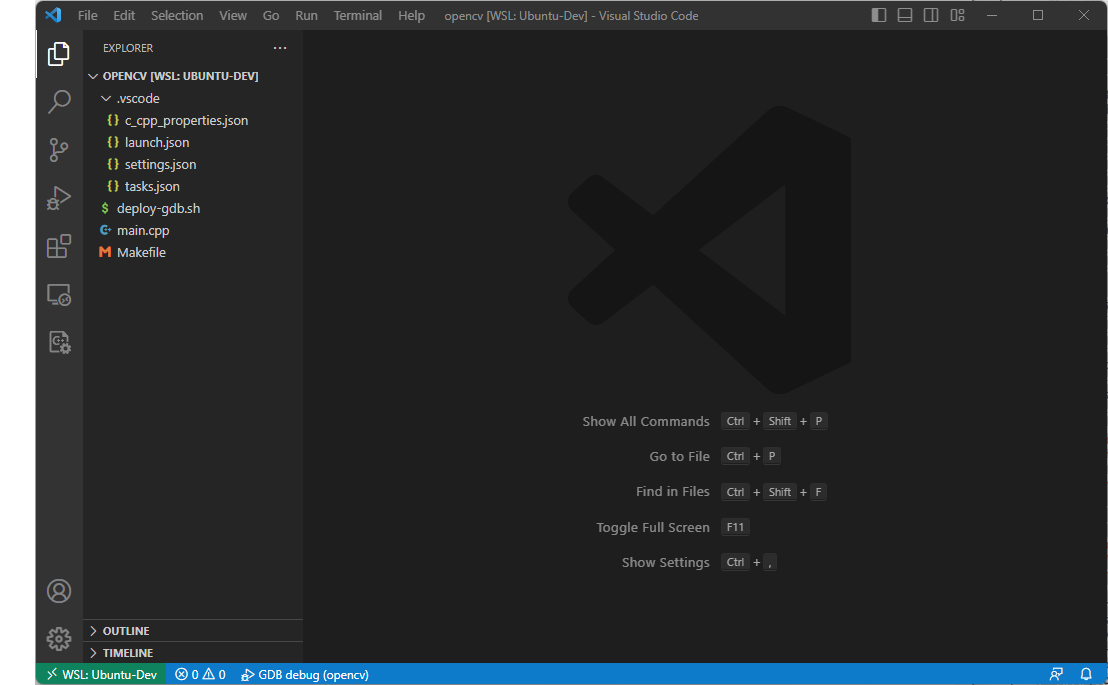Click the window title text

tap(571, 16)
